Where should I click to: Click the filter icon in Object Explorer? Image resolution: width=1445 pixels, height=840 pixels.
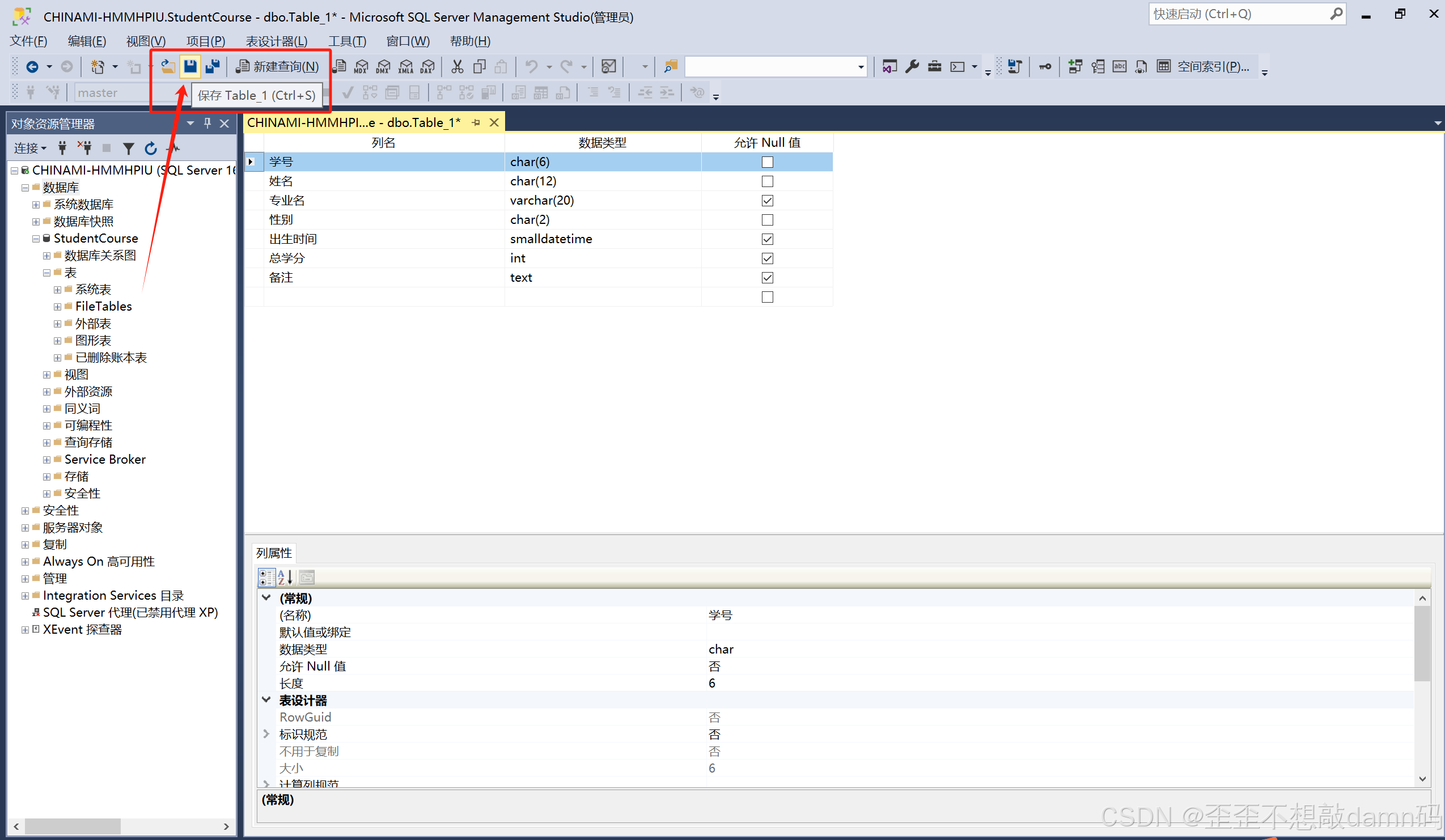(129, 149)
